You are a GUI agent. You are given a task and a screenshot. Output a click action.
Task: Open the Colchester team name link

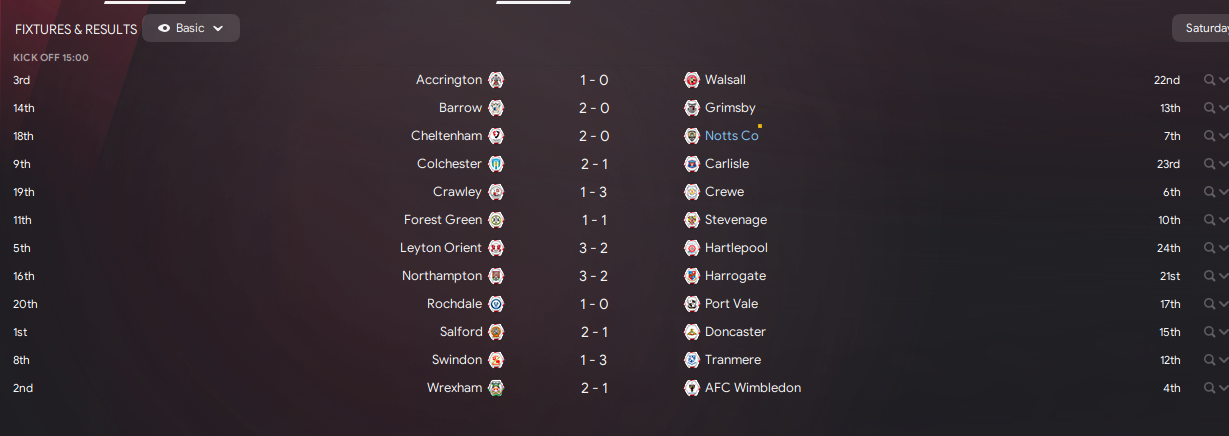click(x=449, y=164)
